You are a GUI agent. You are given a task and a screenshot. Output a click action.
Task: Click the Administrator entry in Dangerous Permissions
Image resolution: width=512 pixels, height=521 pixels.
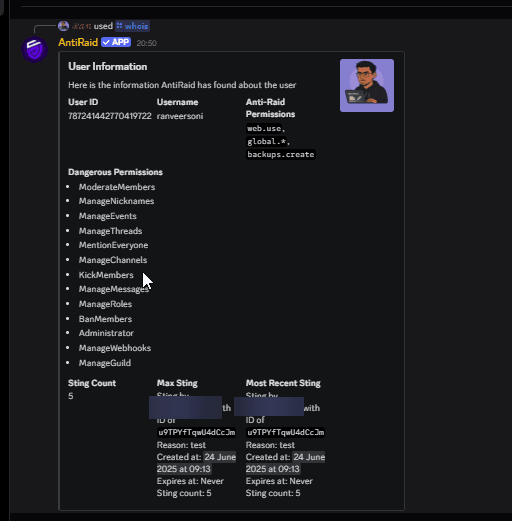[106, 333]
